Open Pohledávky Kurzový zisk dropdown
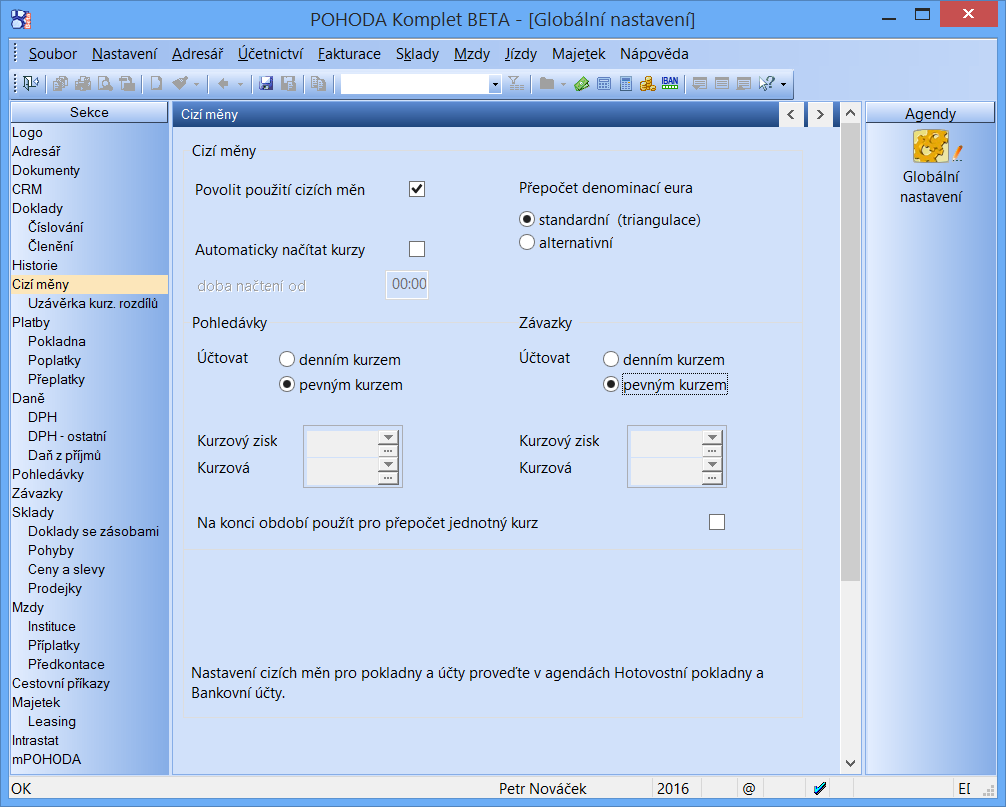This screenshot has height=807, width=1006. click(388, 437)
